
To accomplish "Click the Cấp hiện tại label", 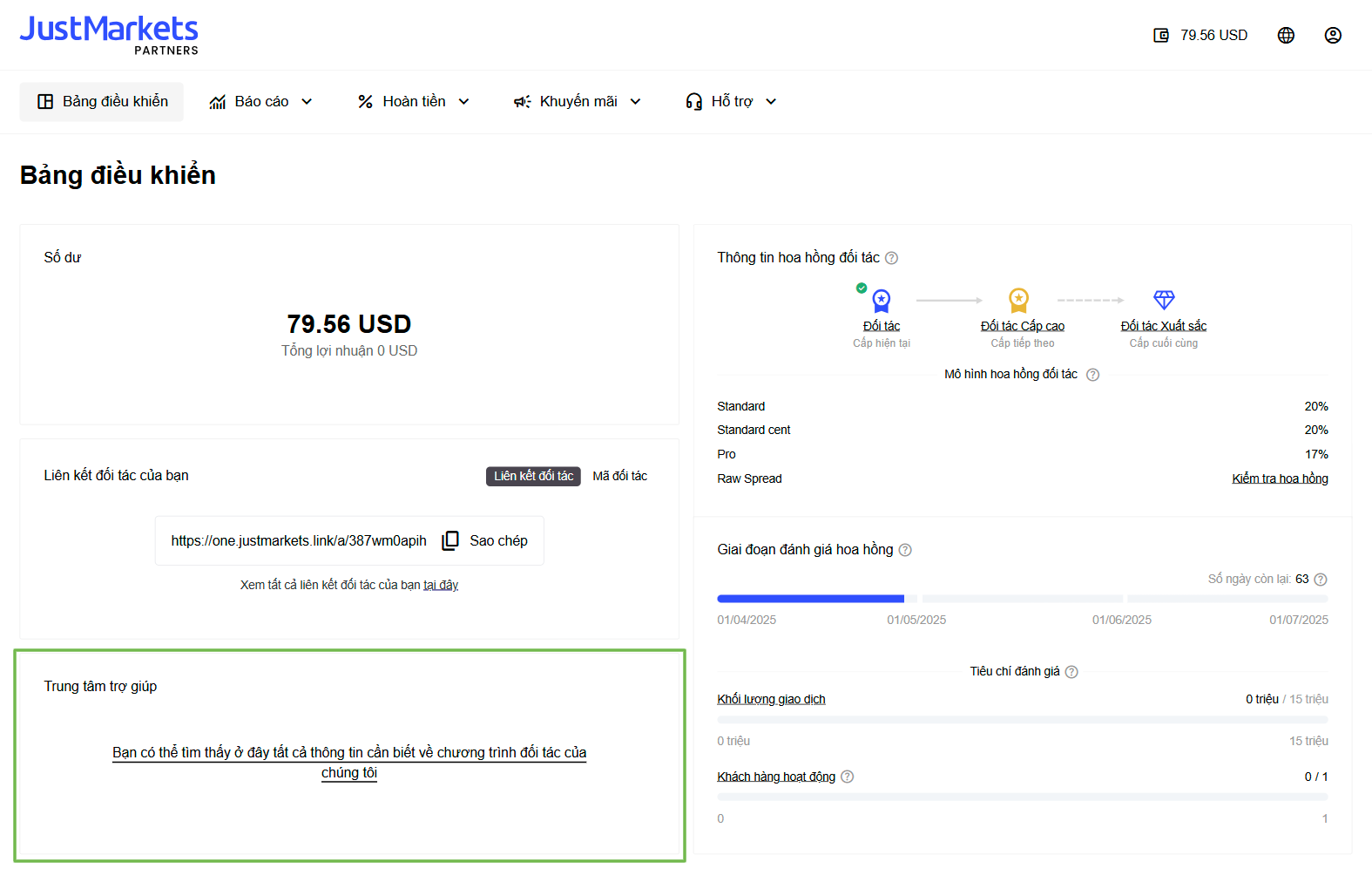I will (882, 343).
